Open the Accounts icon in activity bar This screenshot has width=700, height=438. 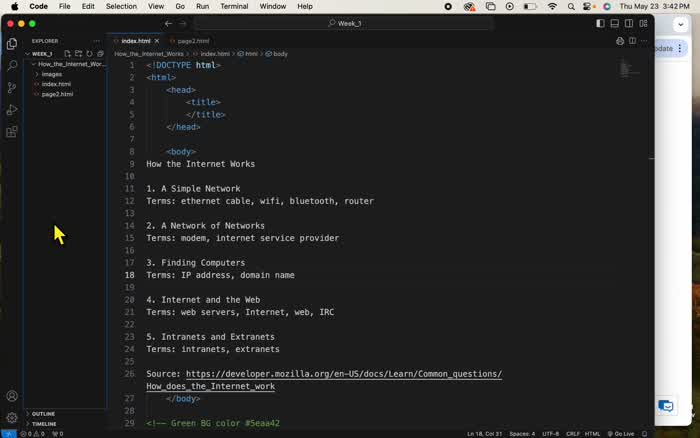(x=12, y=396)
